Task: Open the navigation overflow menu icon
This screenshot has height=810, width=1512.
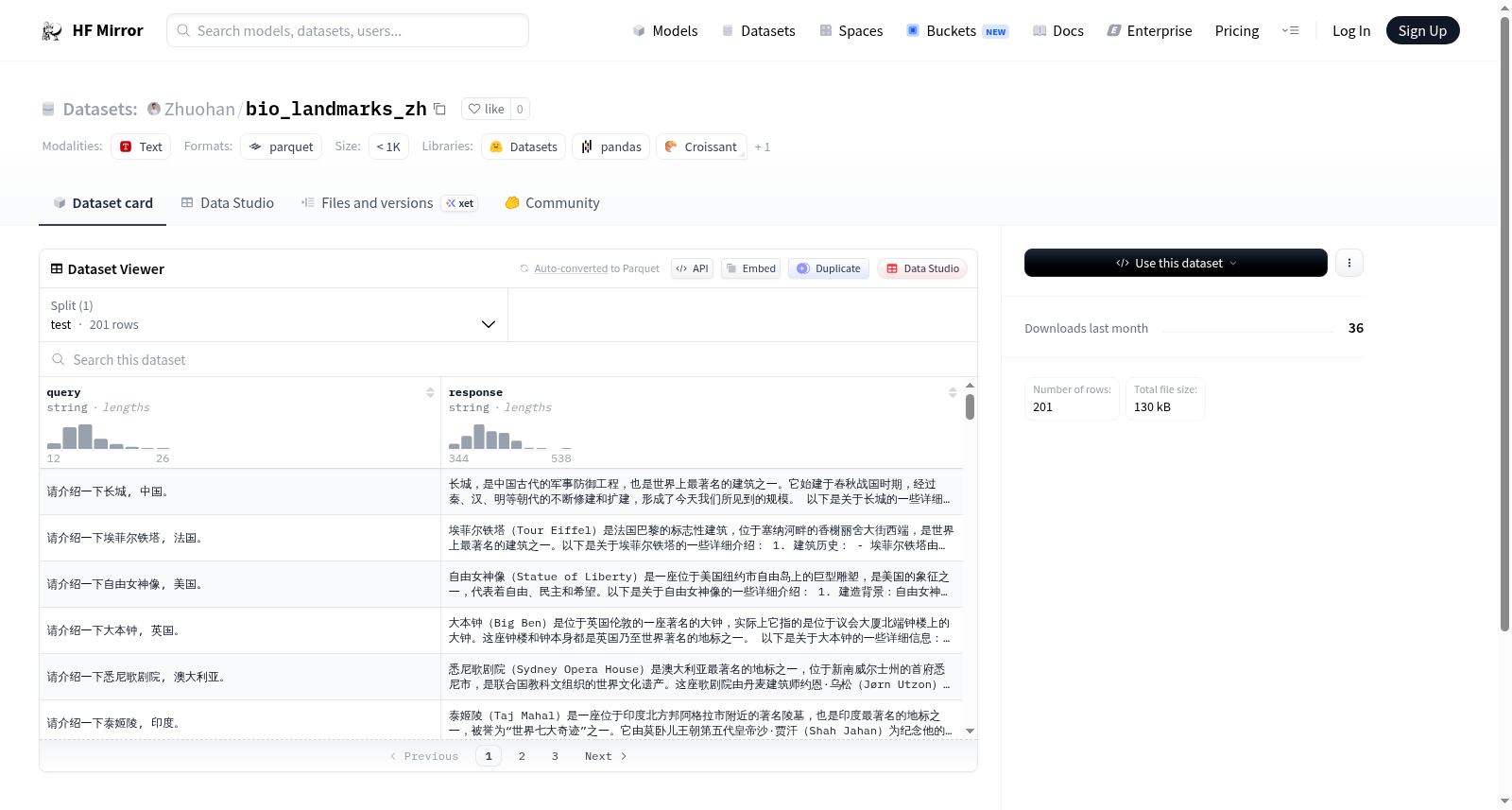Action: pyautogui.click(x=1290, y=30)
